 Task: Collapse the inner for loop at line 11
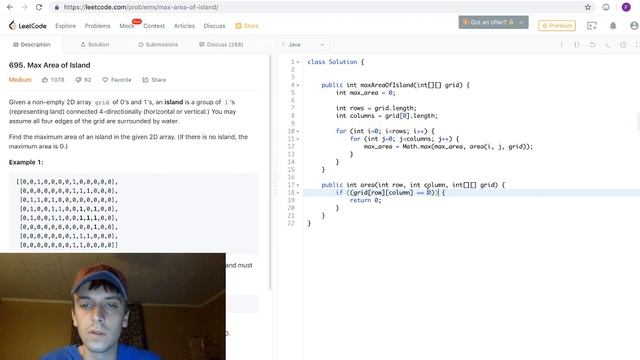[298, 139]
